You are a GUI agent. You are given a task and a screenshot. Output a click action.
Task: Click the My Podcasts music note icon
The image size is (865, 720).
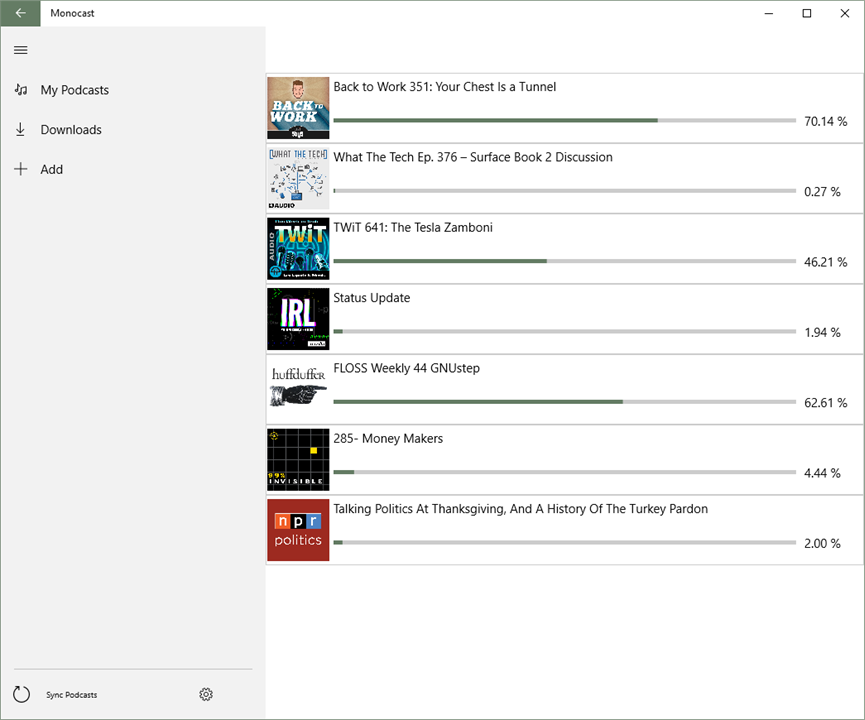20,90
